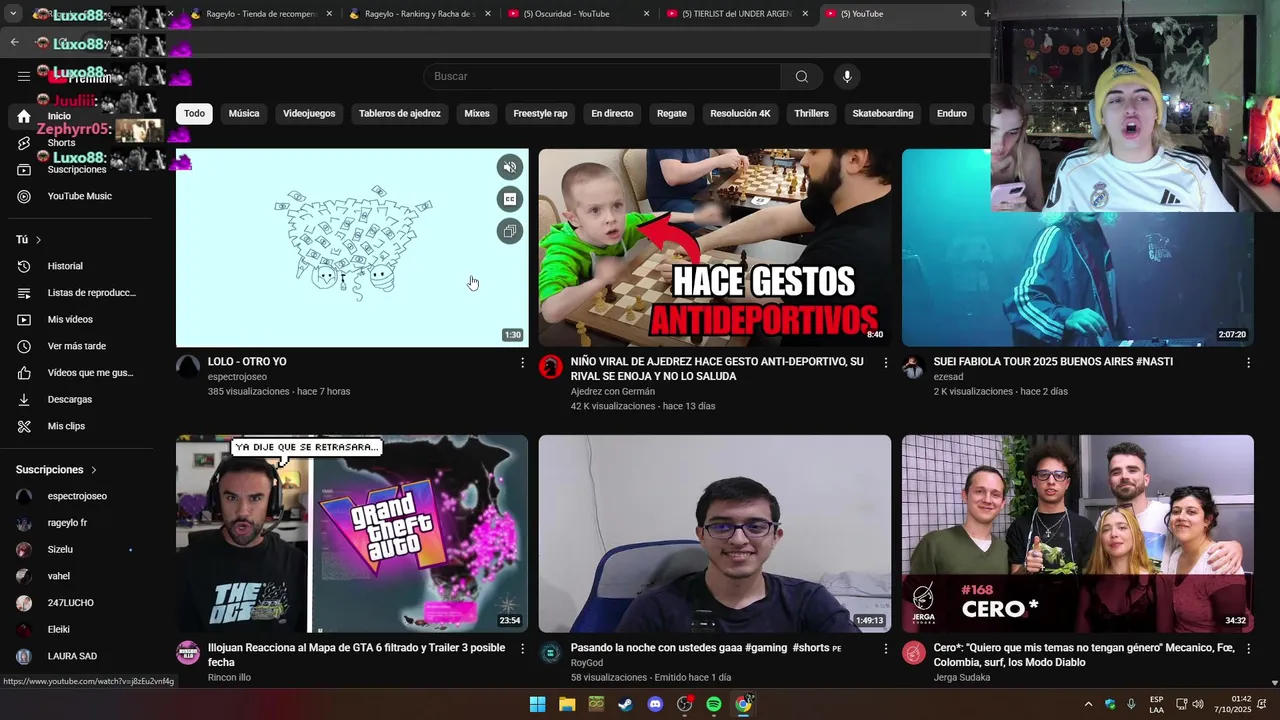Open Vídeos que me gustan in sidebar

(x=80, y=373)
